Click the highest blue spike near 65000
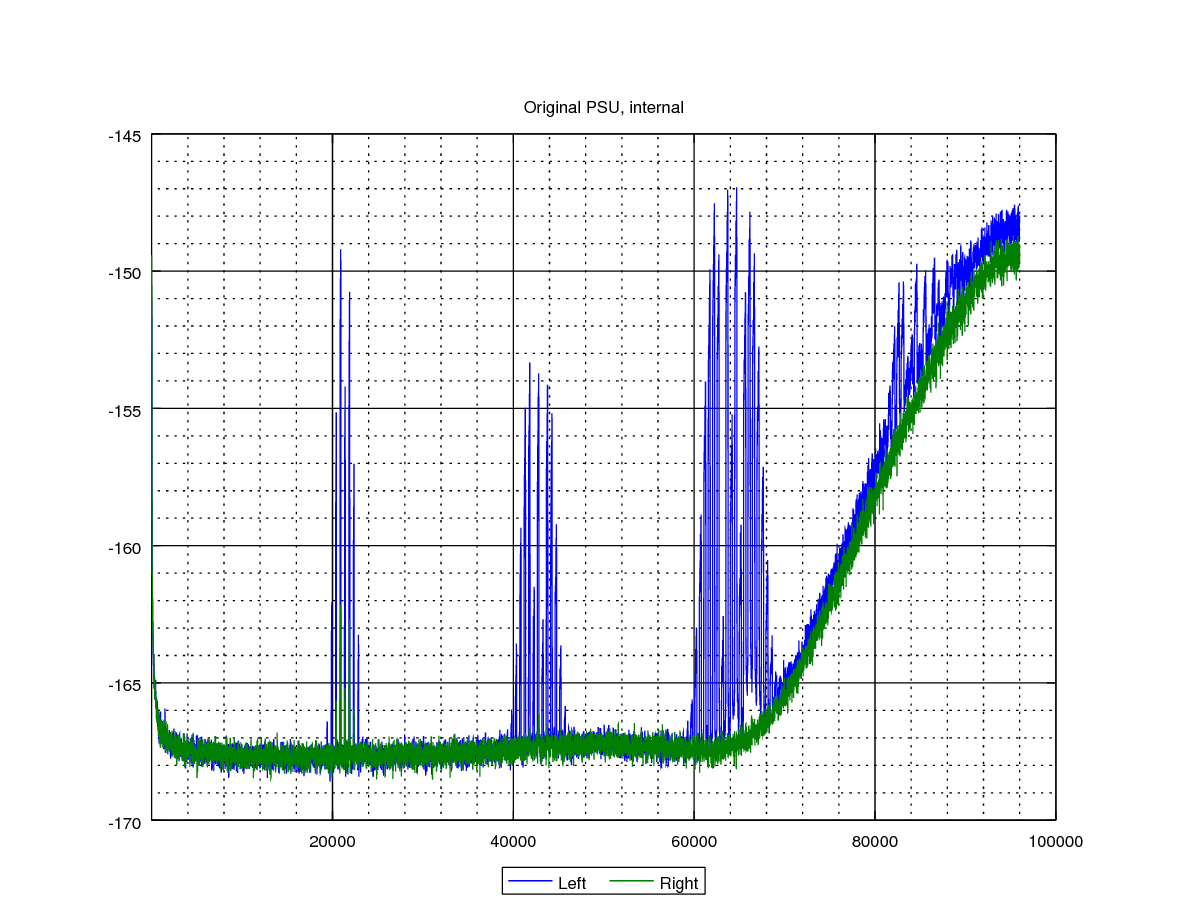The image size is (1200, 900). click(x=736, y=190)
